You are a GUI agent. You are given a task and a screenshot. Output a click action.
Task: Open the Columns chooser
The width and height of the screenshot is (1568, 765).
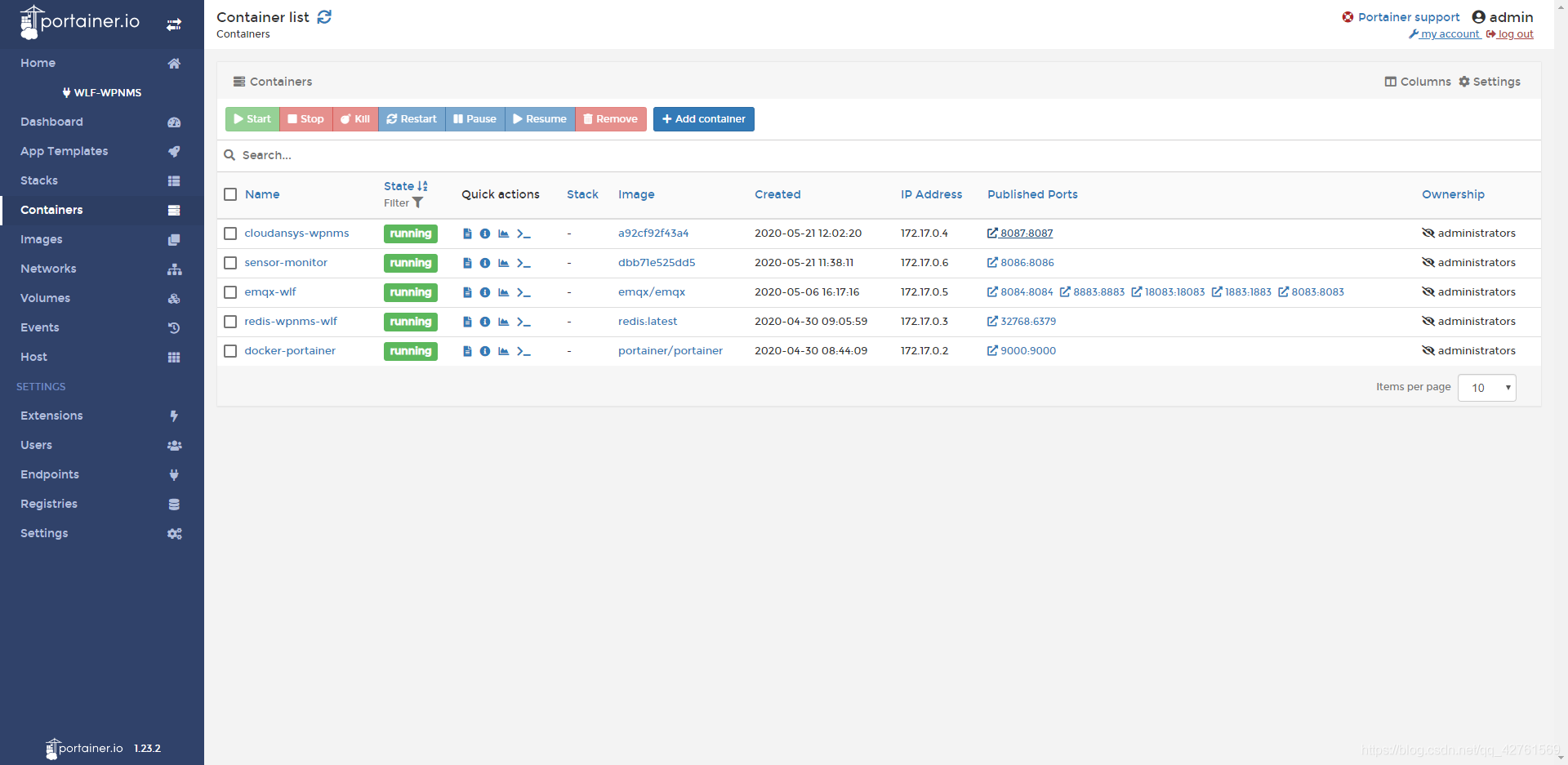pos(1418,82)
